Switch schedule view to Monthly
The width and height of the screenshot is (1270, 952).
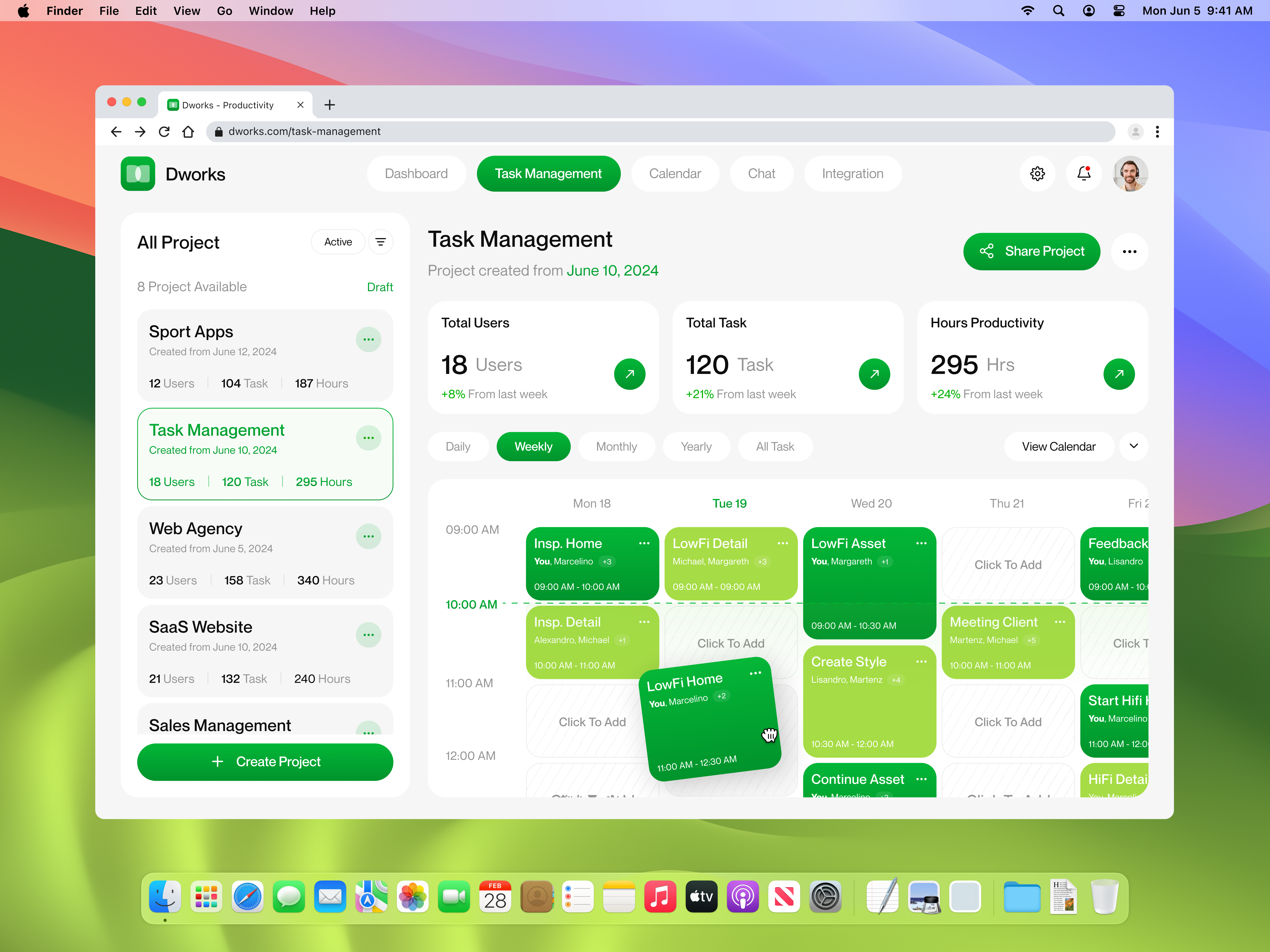click(x=616, y=446)
